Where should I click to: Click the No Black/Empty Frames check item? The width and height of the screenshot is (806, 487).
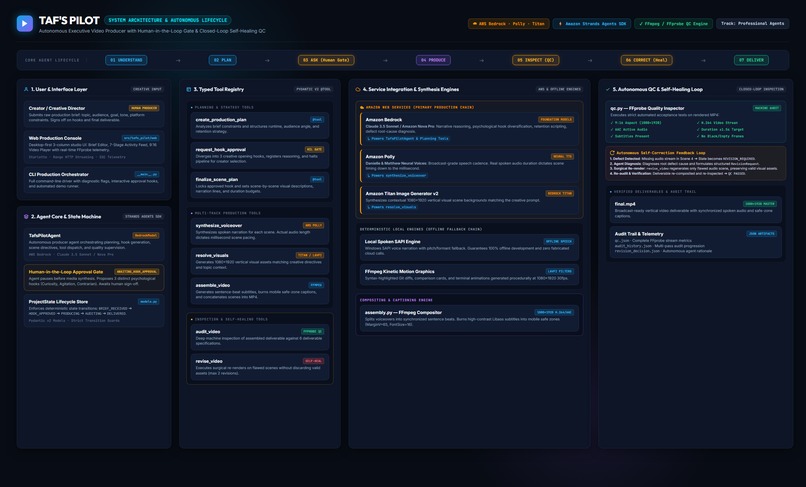pyautogui.click(x=720, y=136)
